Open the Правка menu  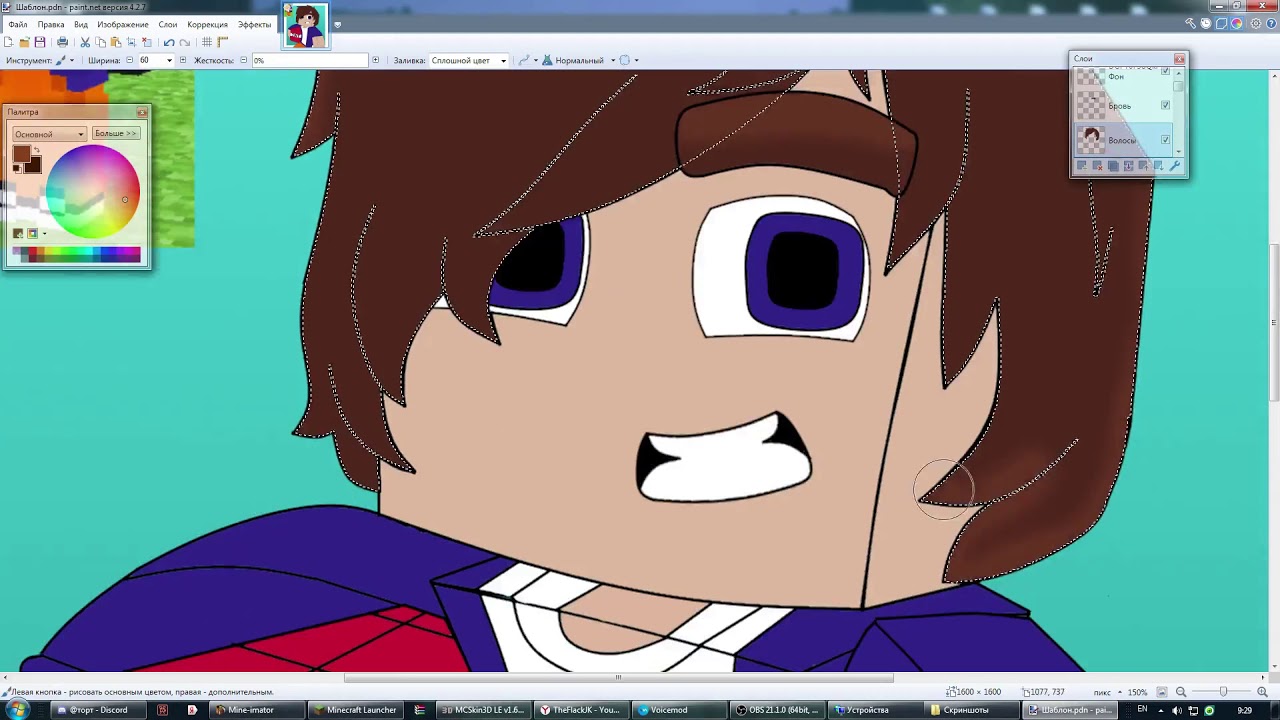[51, 24]
